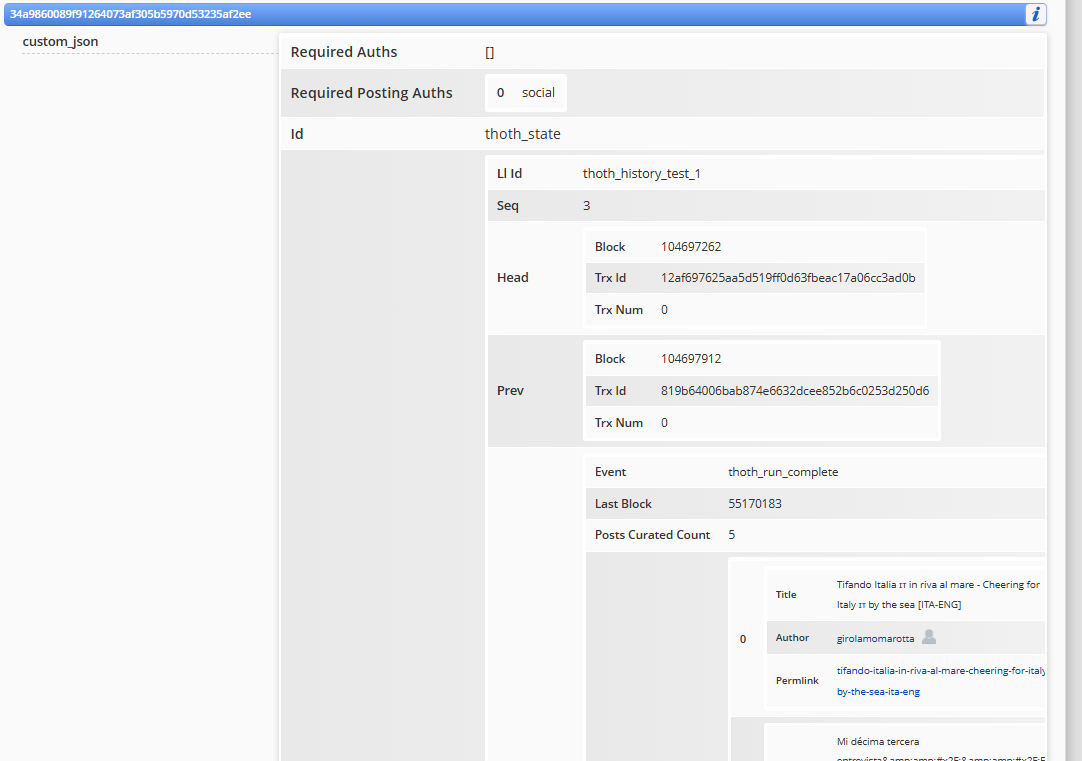Select Prev block number 104697912
The height and width of the screenshot is (761, 1082).
pos(691,359)
